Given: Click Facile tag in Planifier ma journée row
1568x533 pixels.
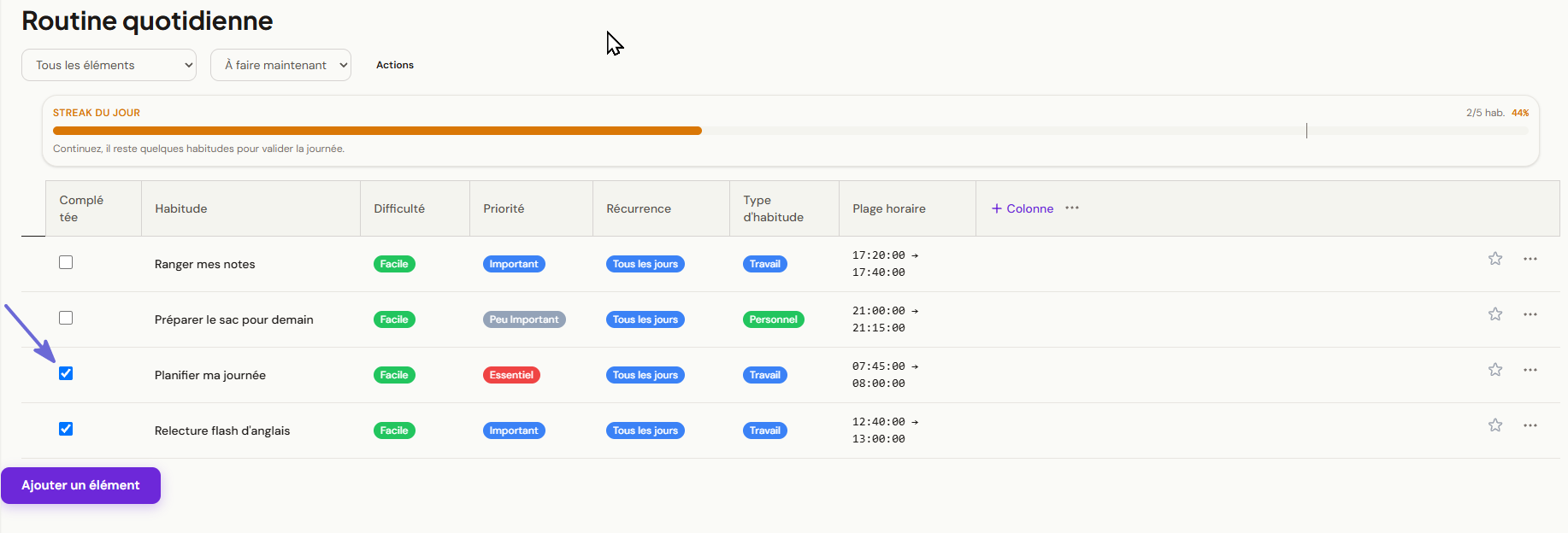Looking at the screenshot, I should (x=394, y=375).
